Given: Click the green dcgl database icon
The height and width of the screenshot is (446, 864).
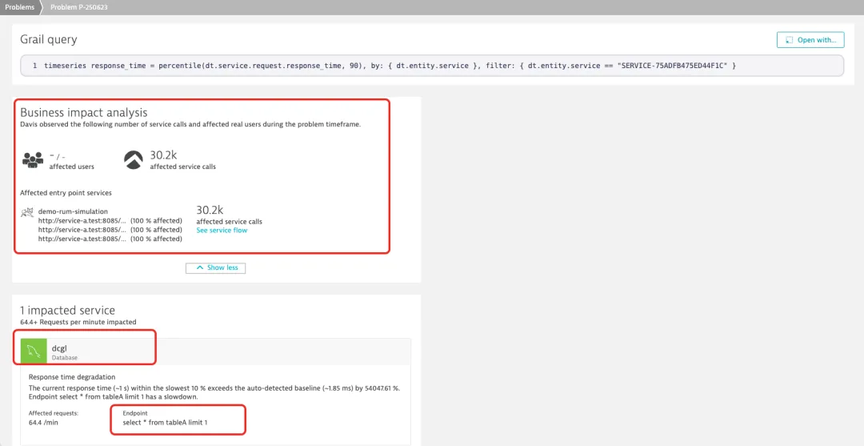Looking at the screenshot, I should tap(34, 352).
